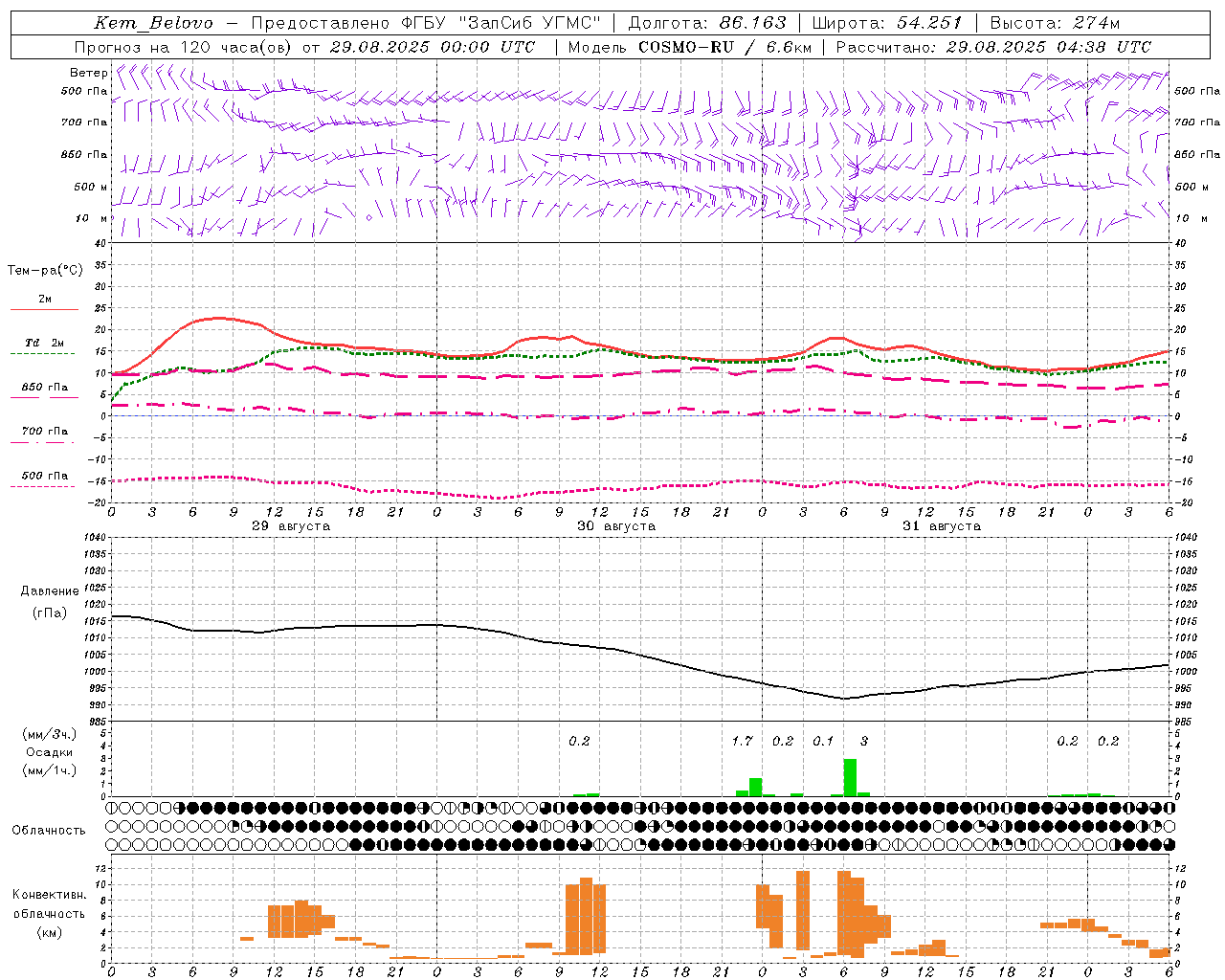Click the tallest green precipitation bar
The height and width of the screenshot is (980, 1225).
pyautogui.click(x=850, y=778)
